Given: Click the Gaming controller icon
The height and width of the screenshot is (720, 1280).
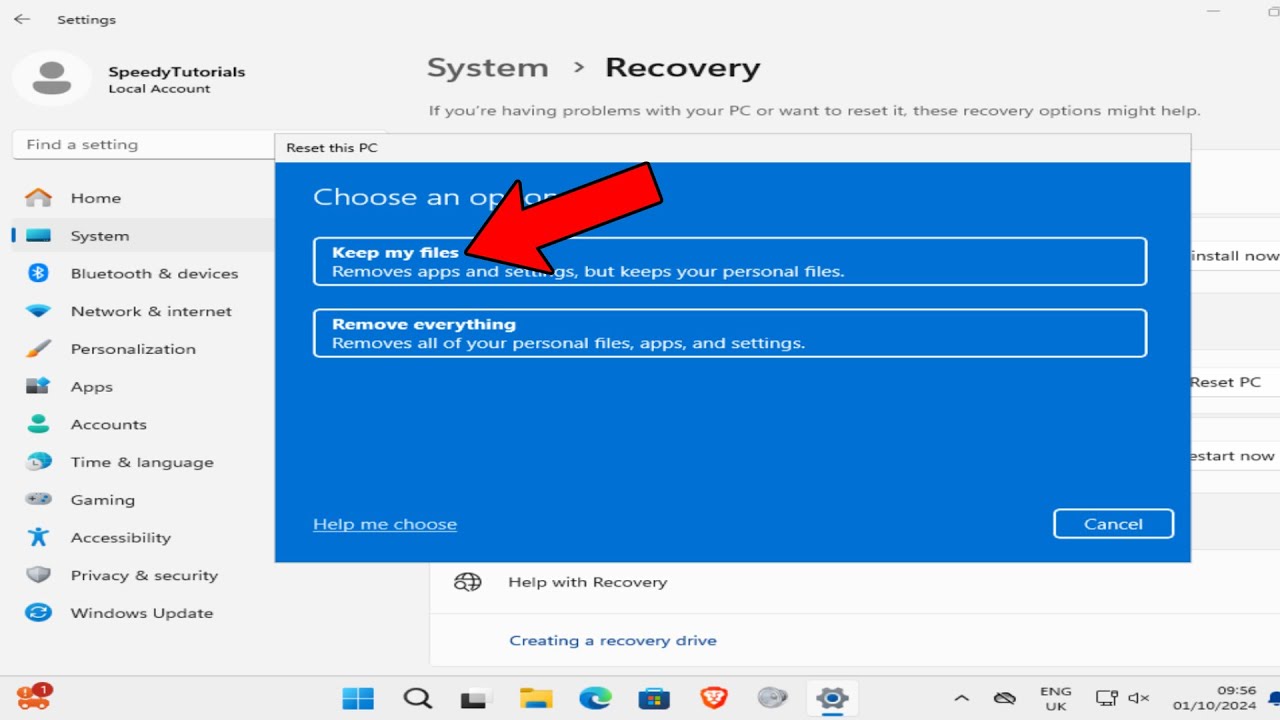Looking at the screenshot, I should (x=38, y=499).
